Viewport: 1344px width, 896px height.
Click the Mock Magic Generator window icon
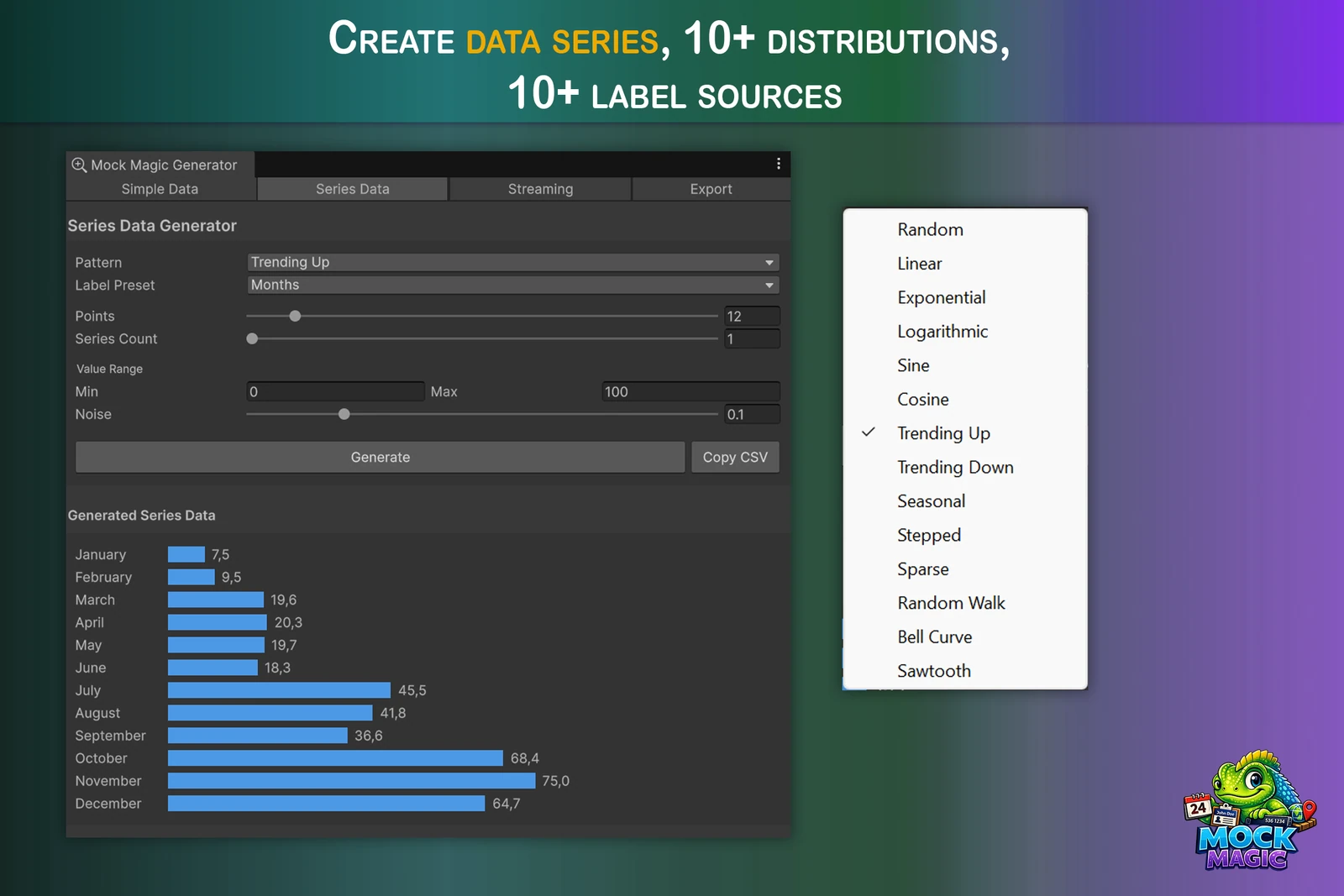pos(79,165)
